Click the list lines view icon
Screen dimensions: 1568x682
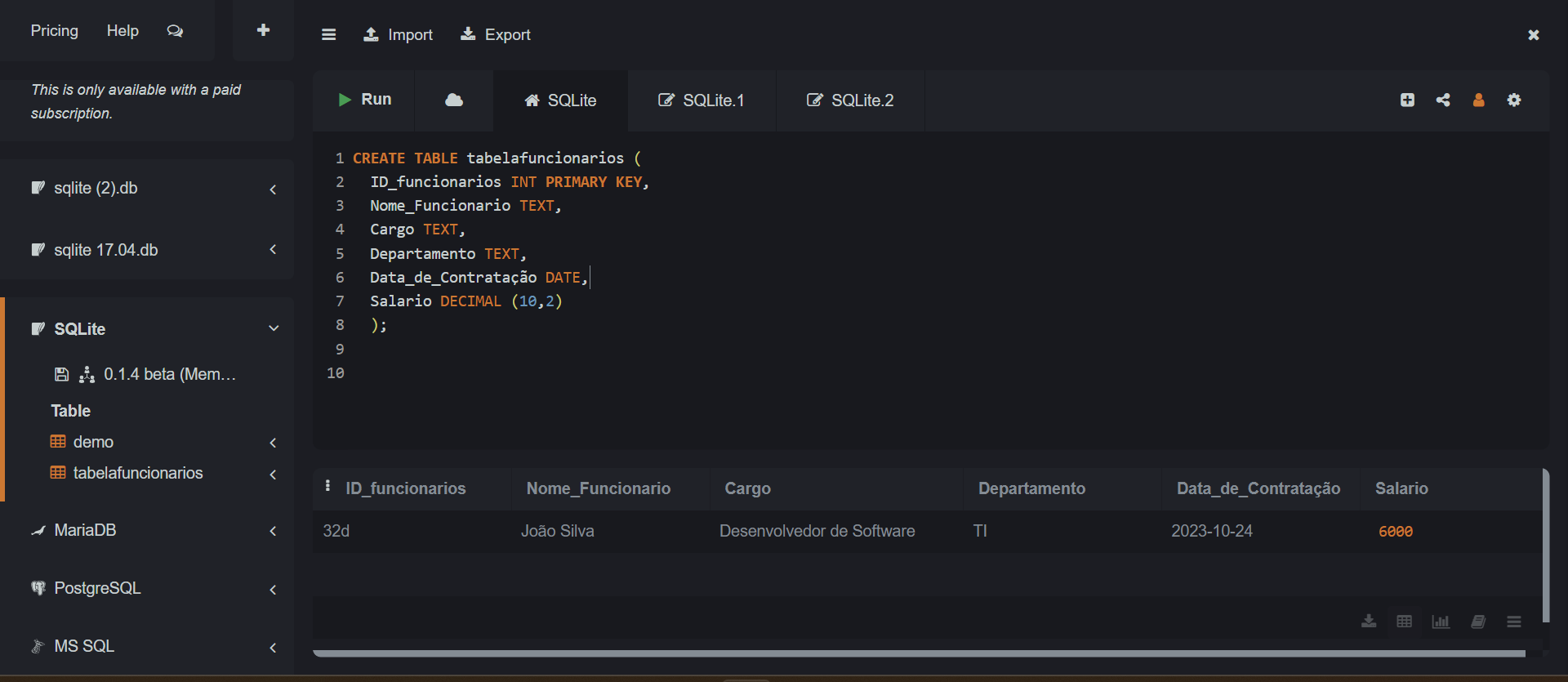[1514, 622]
